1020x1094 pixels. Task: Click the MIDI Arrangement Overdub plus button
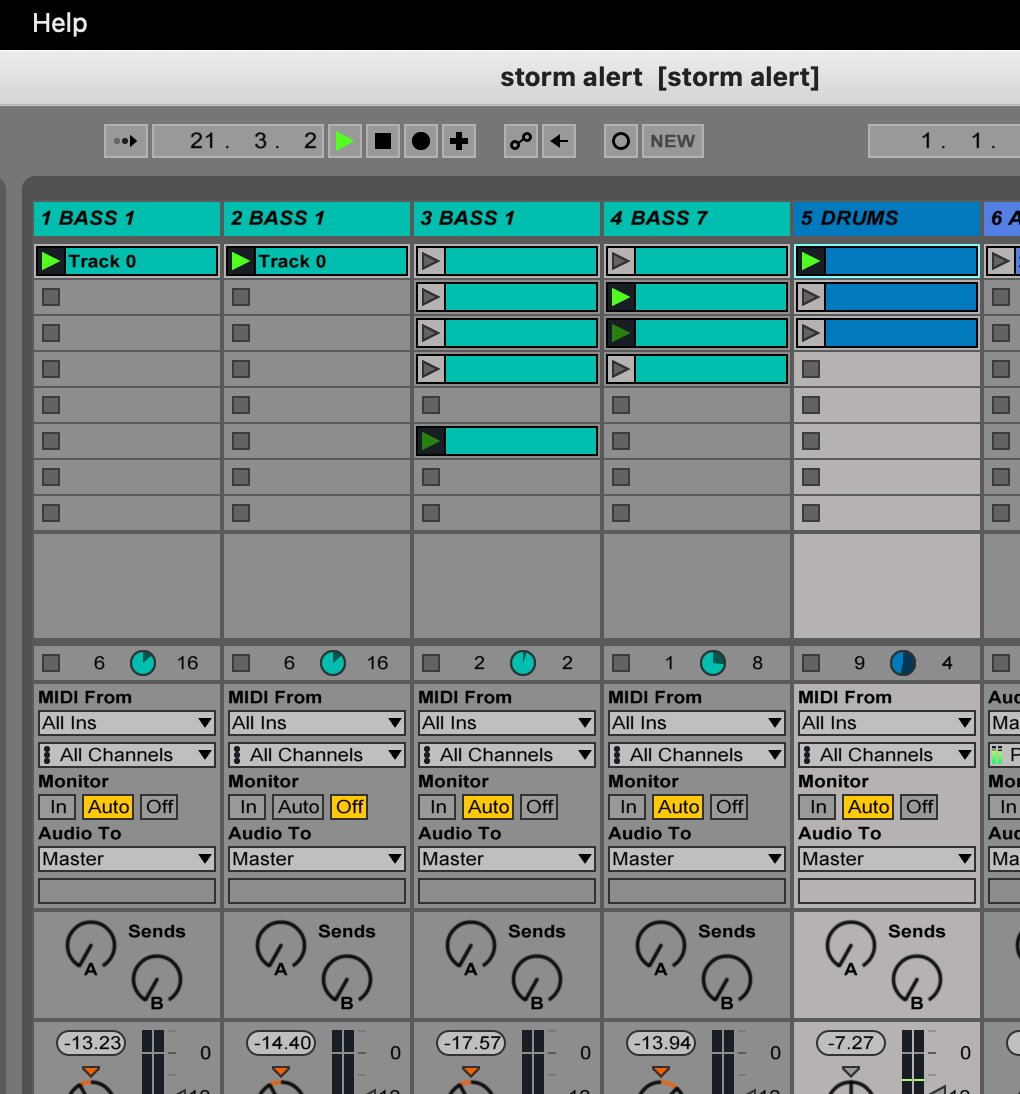(x=458, y=141)
